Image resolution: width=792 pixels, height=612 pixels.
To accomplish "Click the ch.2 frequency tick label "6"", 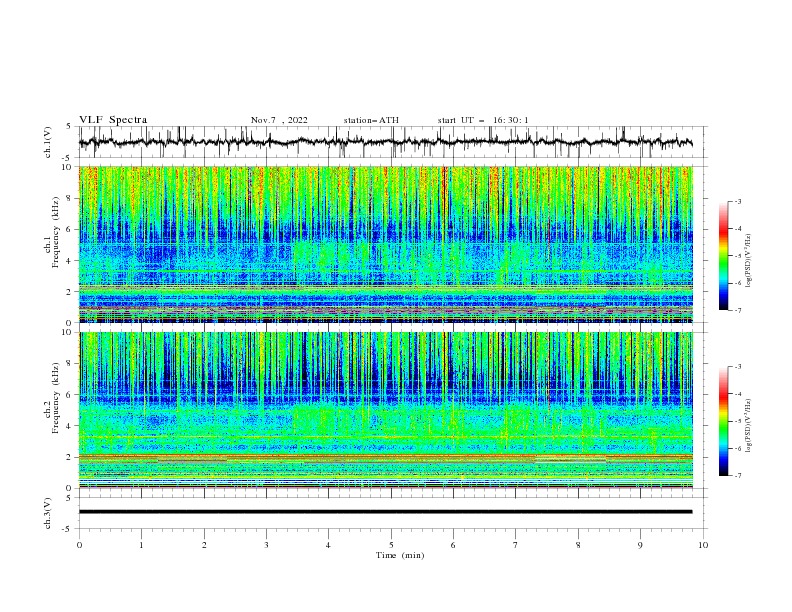I will click(70, 394).
